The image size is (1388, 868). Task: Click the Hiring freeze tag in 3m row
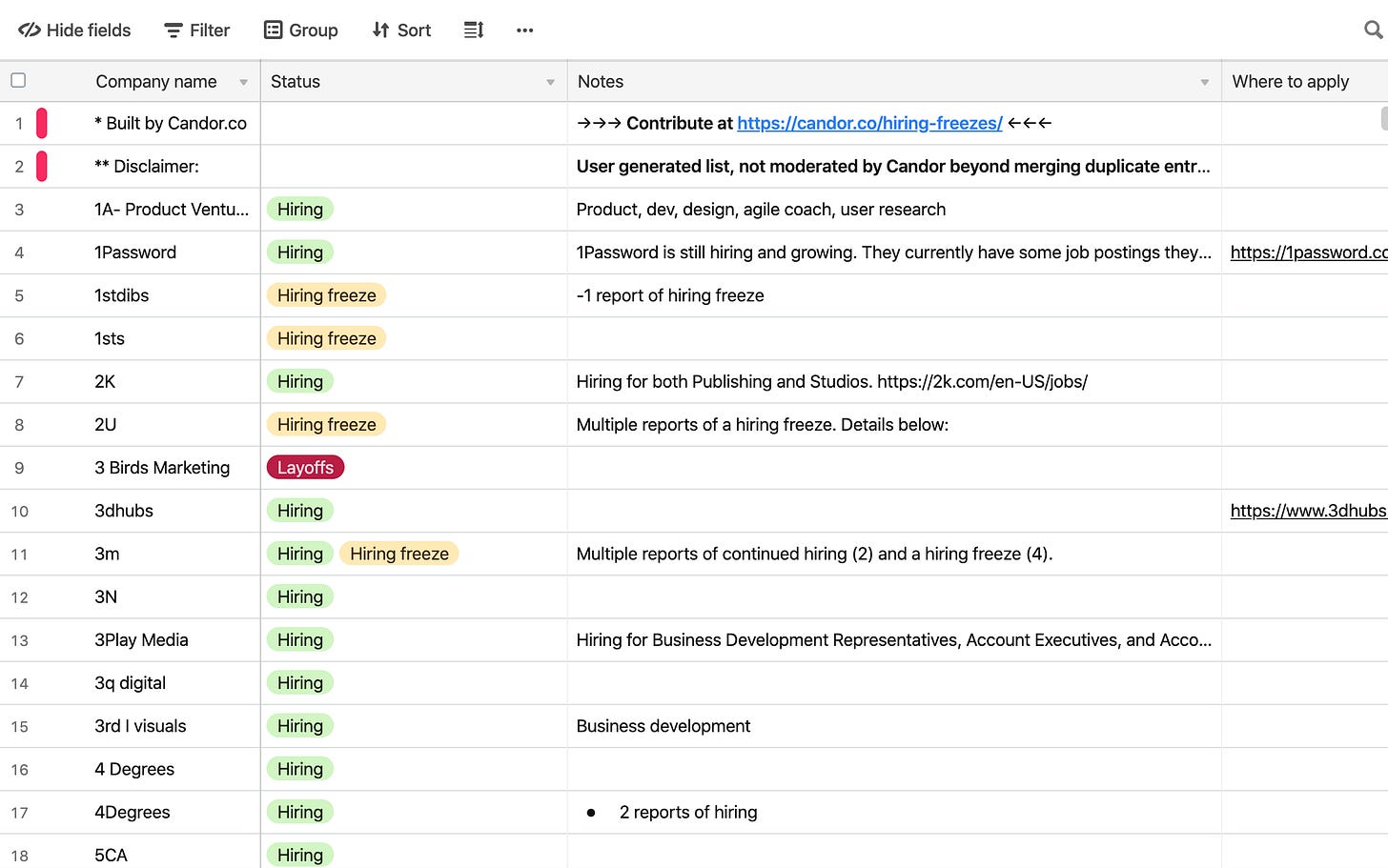(x=398, y=554)
